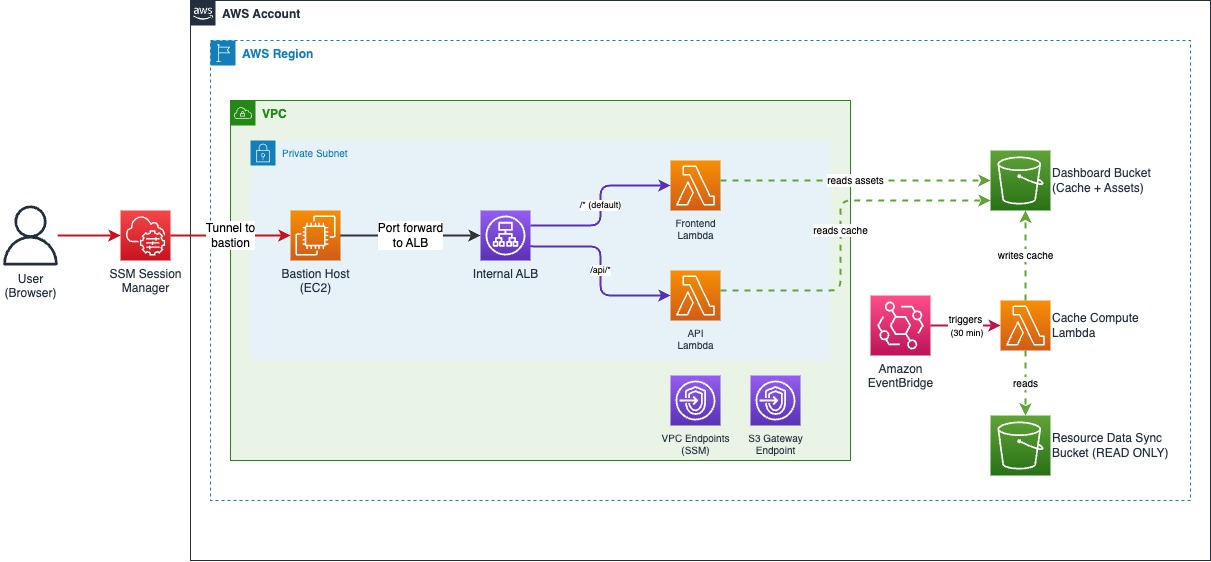Click the "Tunnel to bastion" arrow label
1211x562 pixels.
click(230, 235)
